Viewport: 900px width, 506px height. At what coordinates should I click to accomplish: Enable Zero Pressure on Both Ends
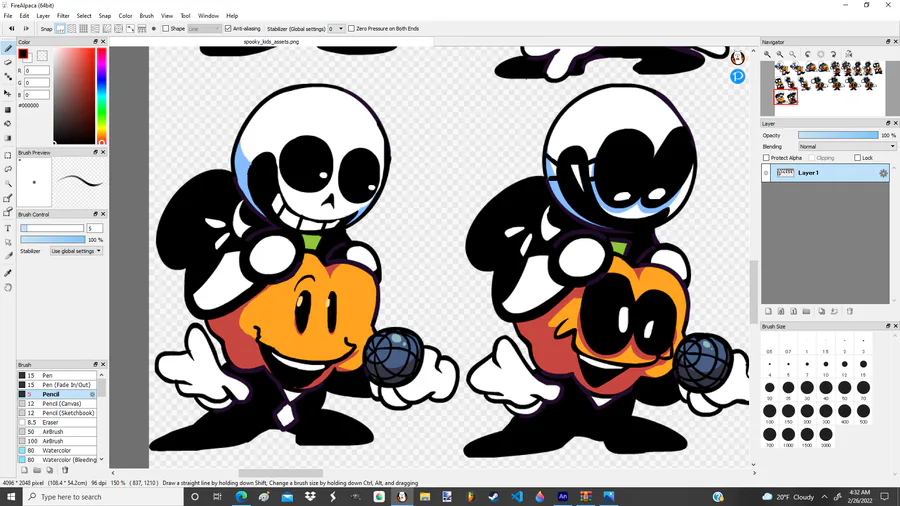(x=351, y=29)
